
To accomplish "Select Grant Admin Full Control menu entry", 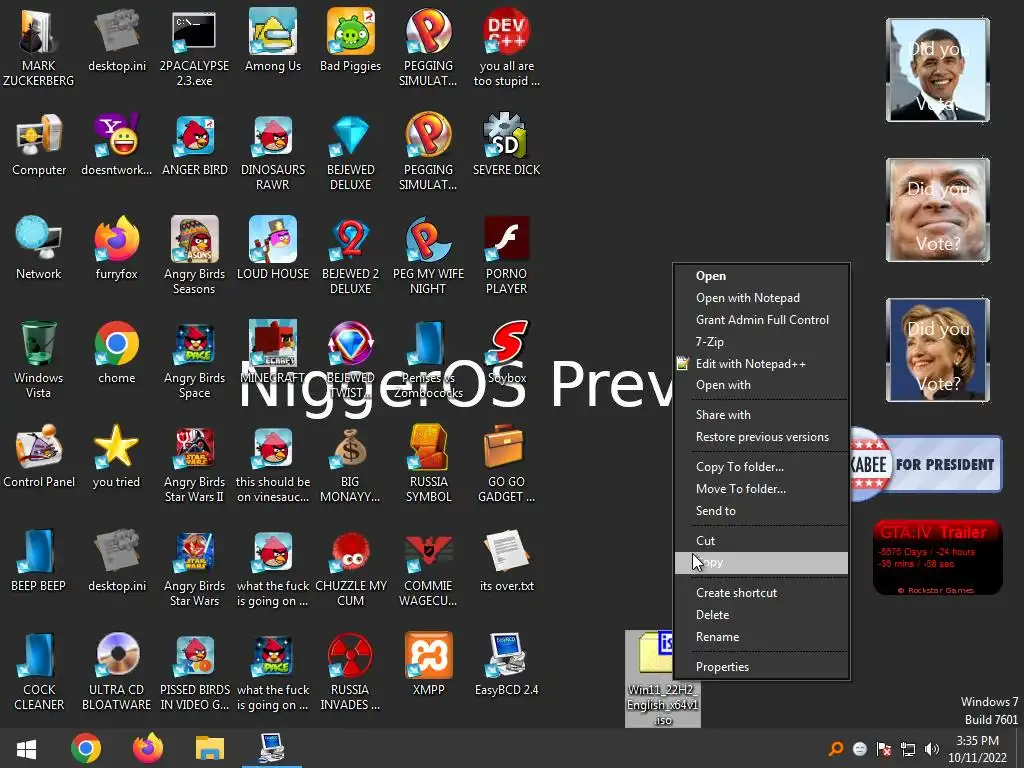I will pos(761,320).
